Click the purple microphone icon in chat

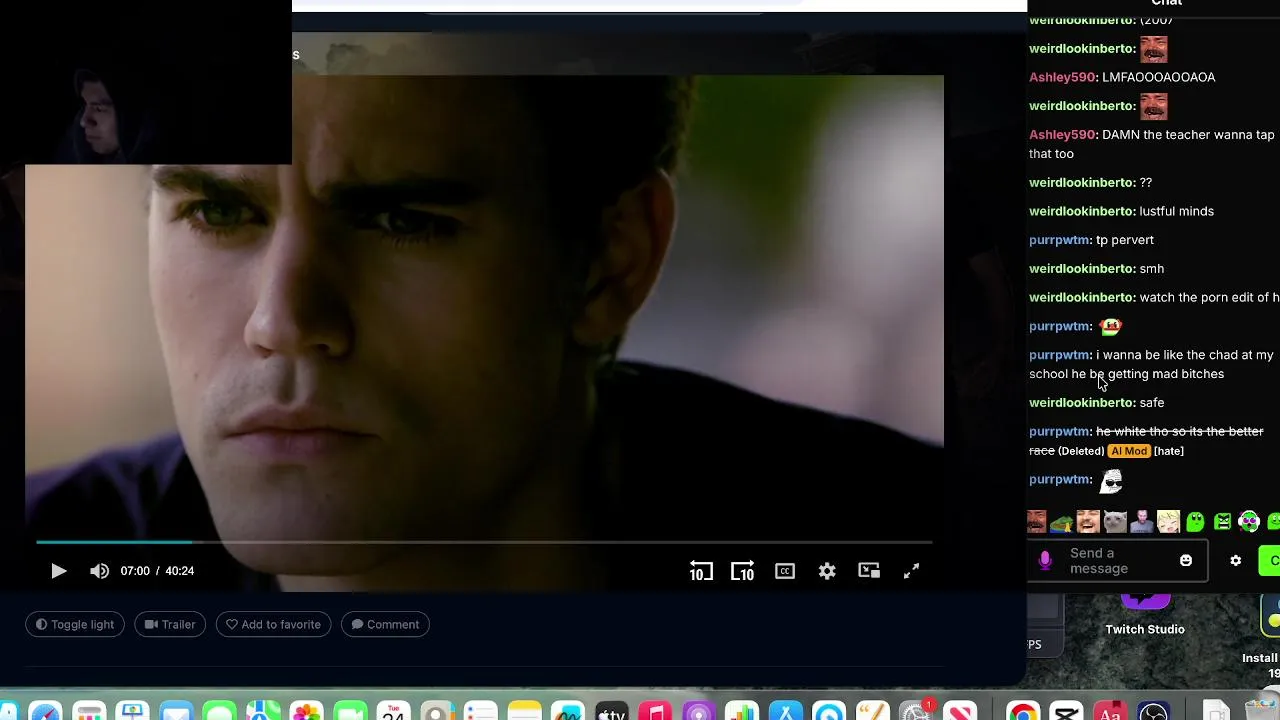[x=1045, y=561]
